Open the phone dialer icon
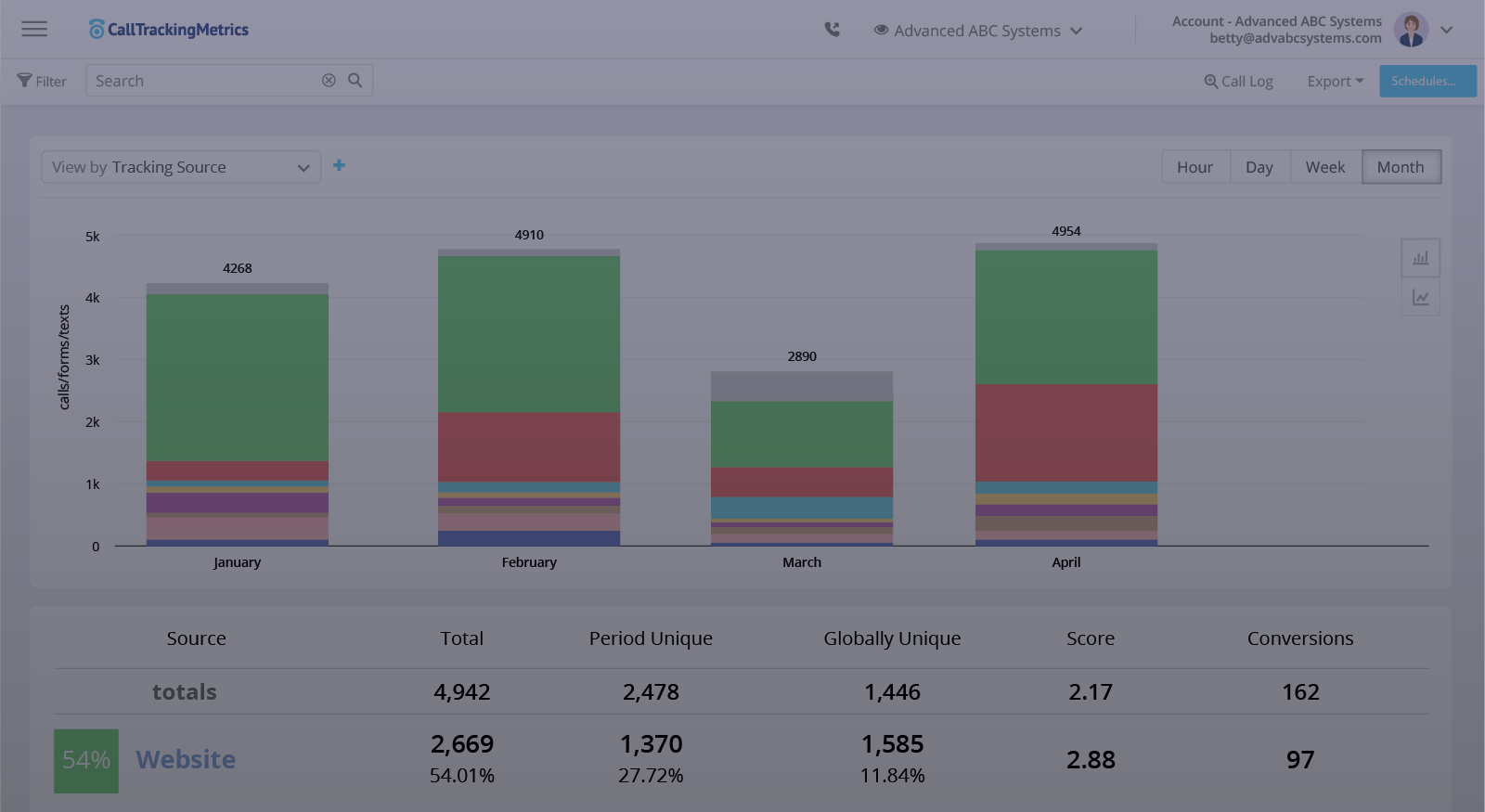Screen dimensions: 1485x812 (833, 30)
